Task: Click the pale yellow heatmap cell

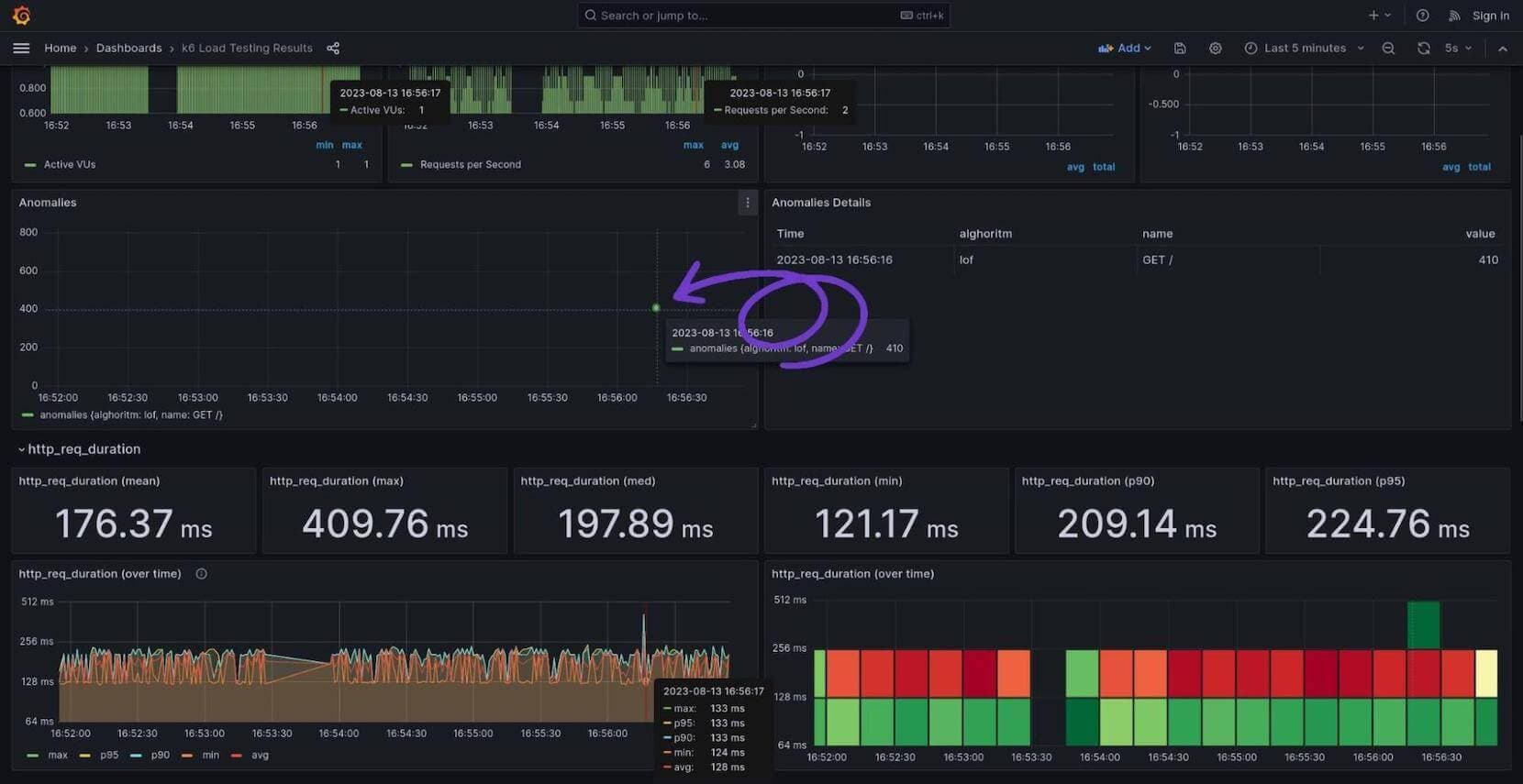Action: 1486,674
